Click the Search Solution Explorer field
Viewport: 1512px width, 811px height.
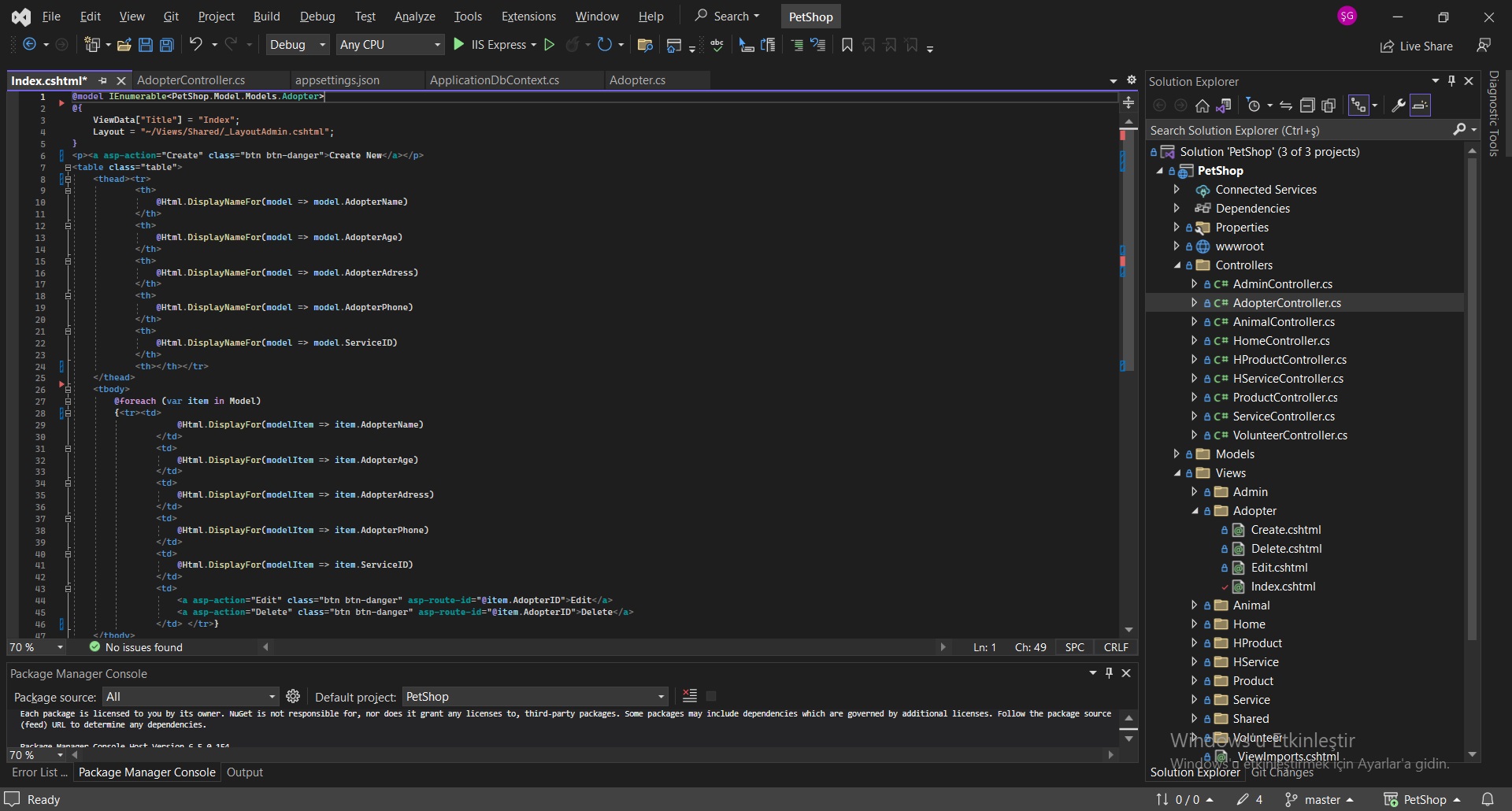(1299, 131)
